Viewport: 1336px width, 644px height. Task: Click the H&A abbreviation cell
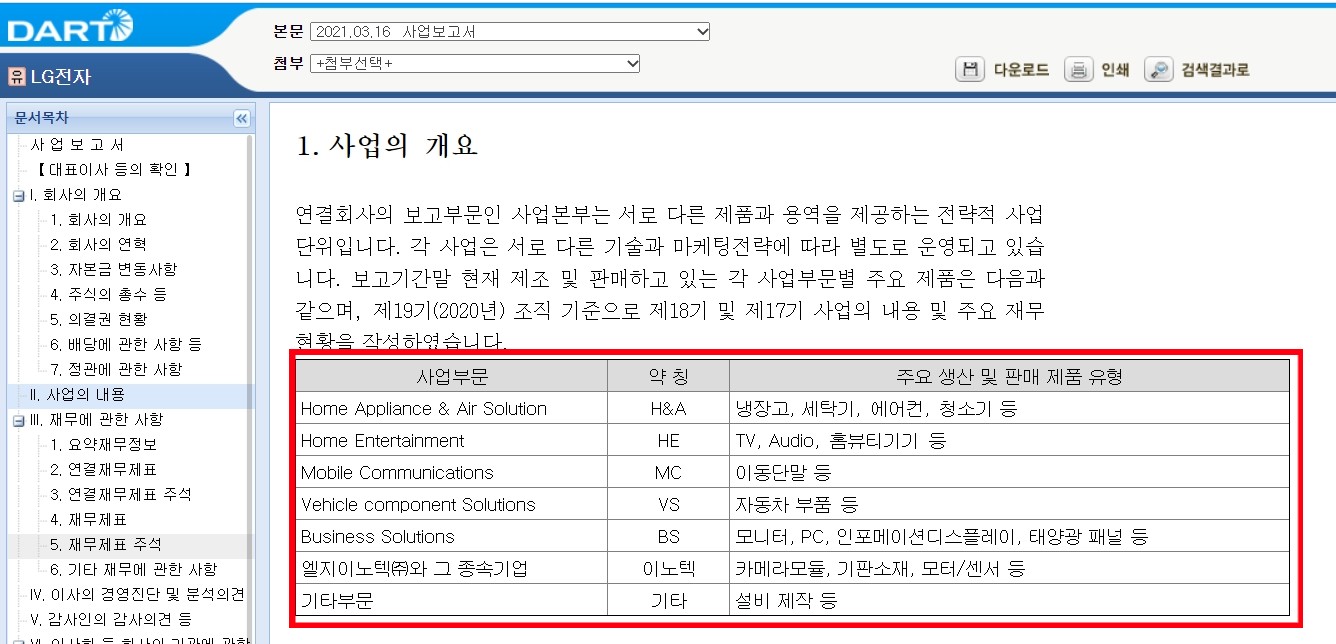[x=668, y=408]
